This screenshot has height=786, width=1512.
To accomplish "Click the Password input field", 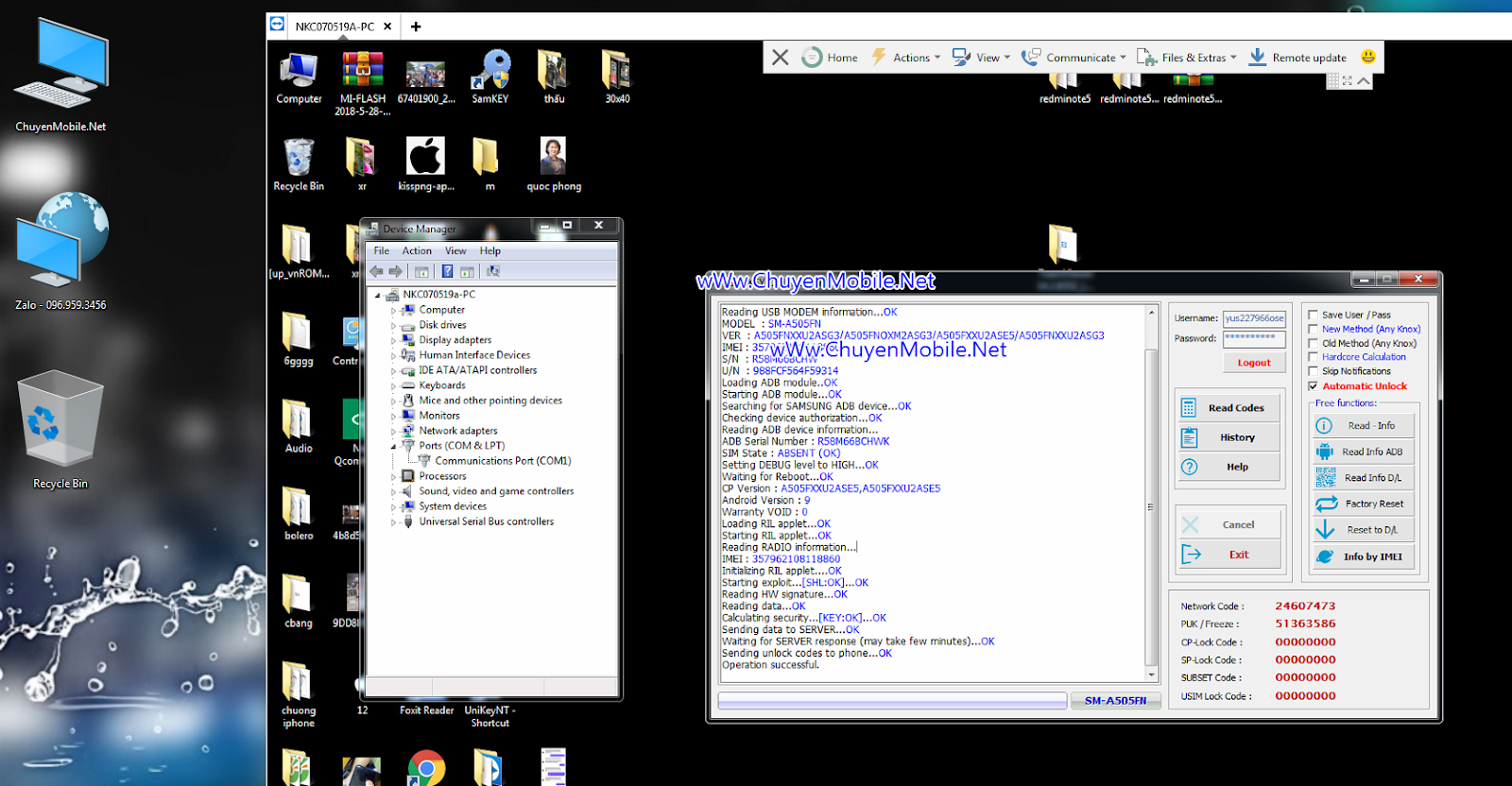I will [x=1254, y=338].
